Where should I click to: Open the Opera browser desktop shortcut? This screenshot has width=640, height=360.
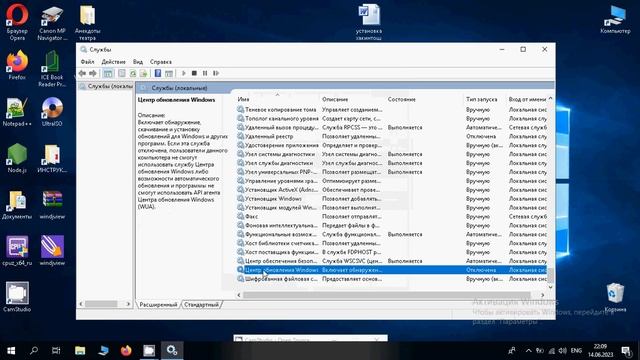click(x=17, y=22)
